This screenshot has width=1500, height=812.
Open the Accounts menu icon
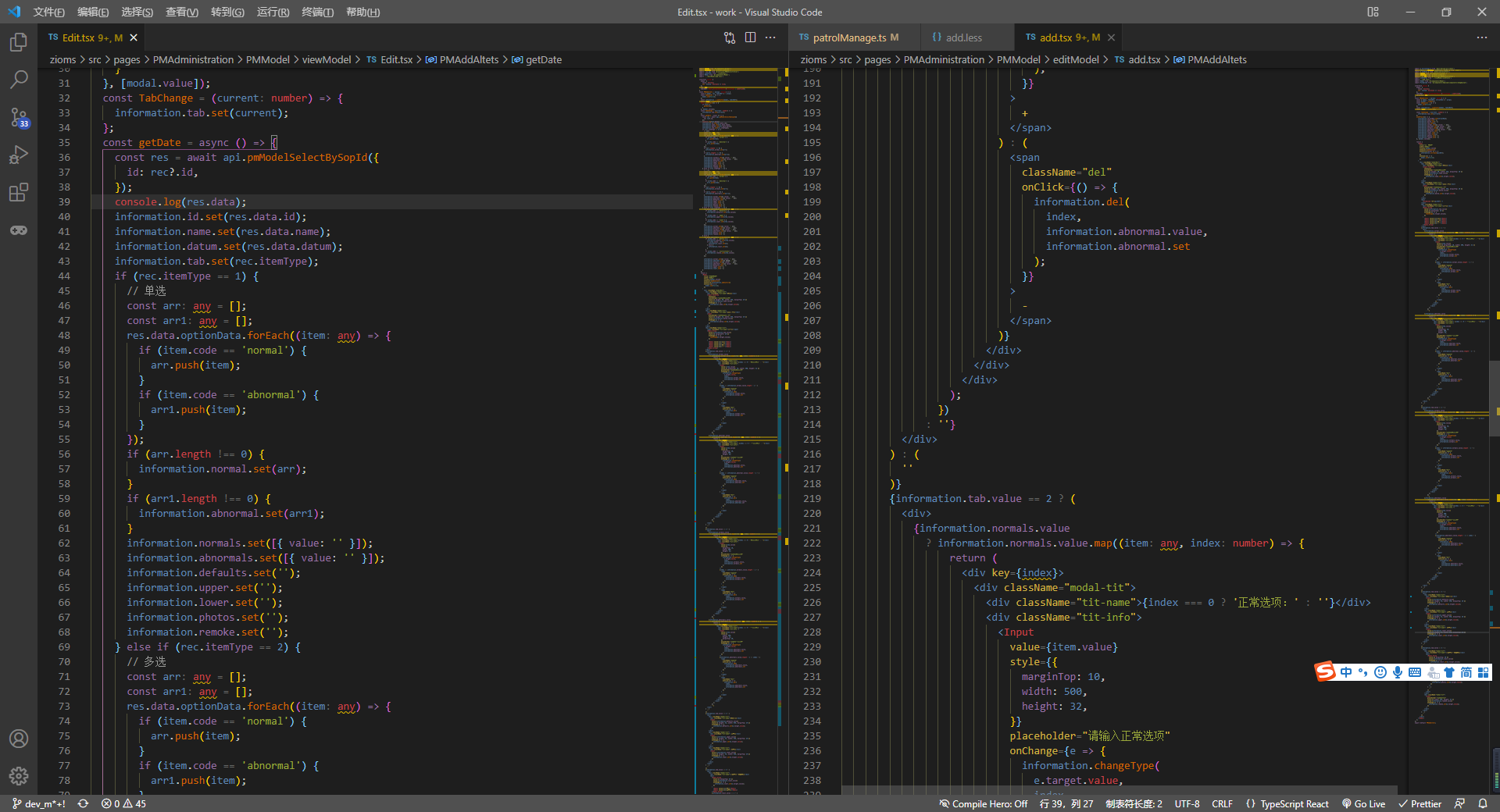(x=19, y=739)
